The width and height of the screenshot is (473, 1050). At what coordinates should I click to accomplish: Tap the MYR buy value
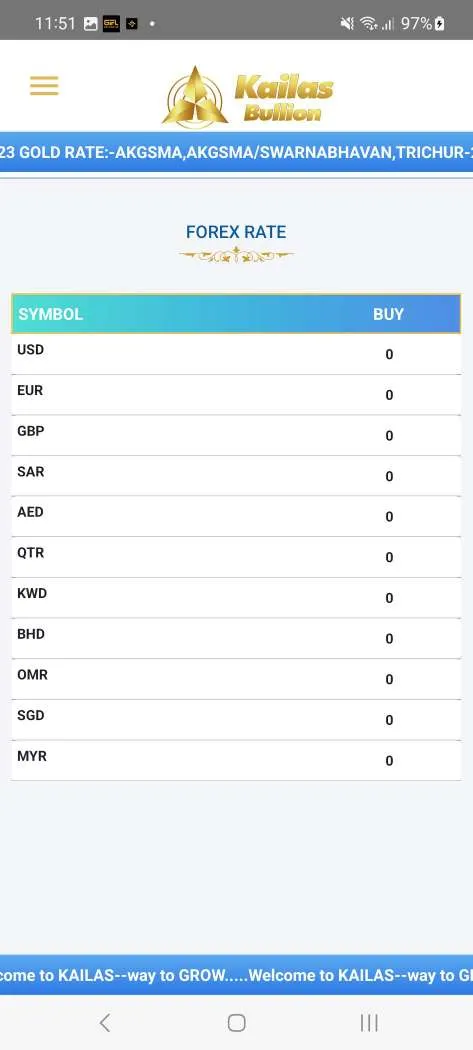[389, 761]
